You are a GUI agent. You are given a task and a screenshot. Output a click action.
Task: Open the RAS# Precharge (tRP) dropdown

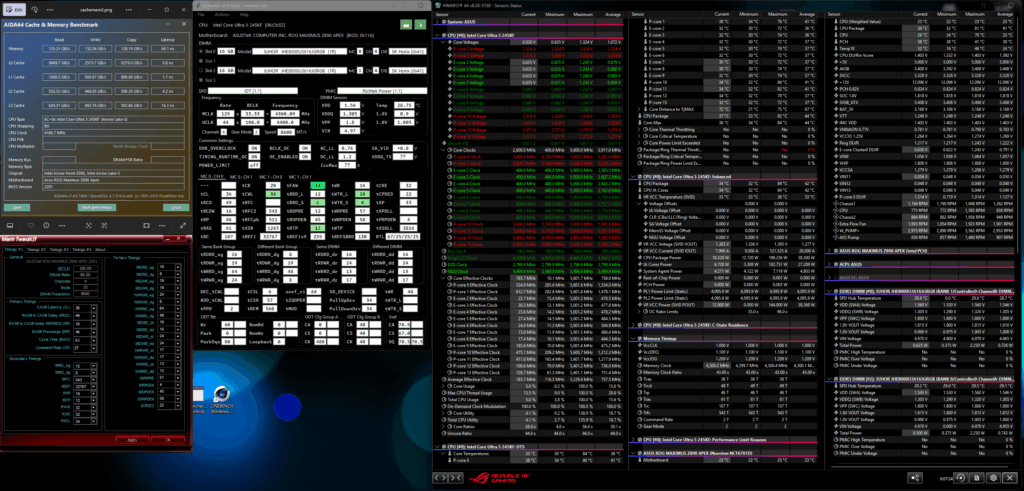tap(94, 332)
